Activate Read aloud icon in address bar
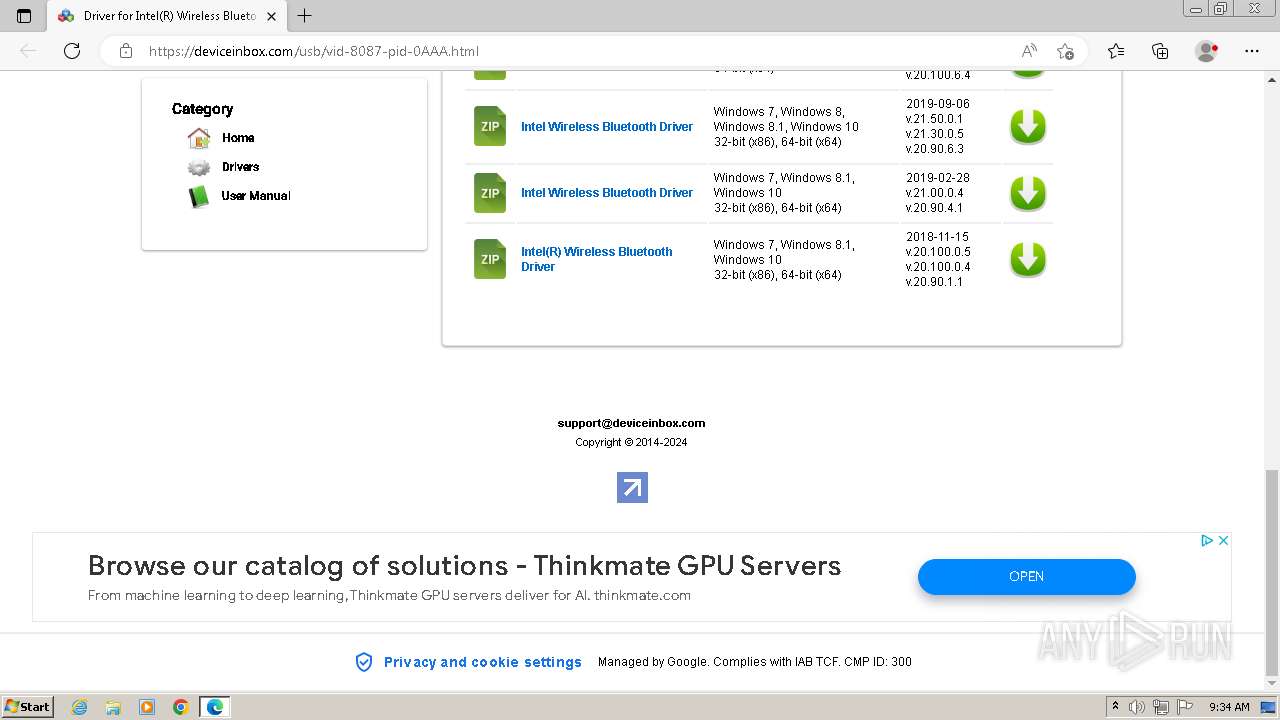The width and height of the screenshot is (1280, 720). (1029, 51)
